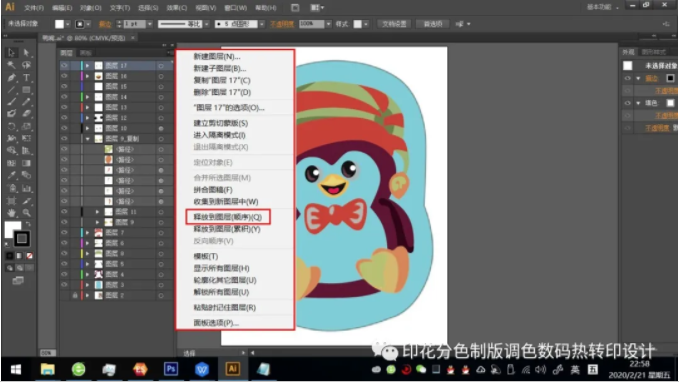Image resolution: width=679 pixels, height=382 pixels.
Task: Select the Zoom magnifier tool
Action: (26, 213)
